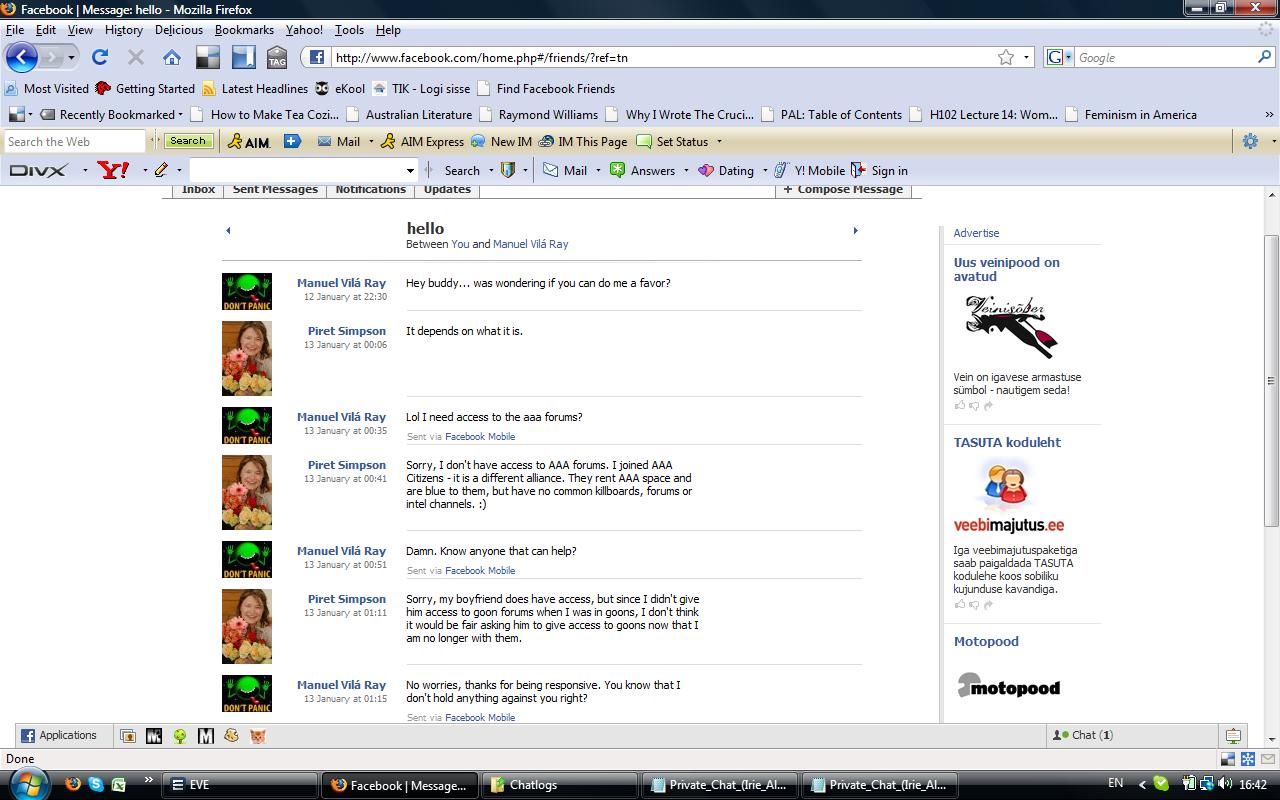Click the Motopood ad title link
The width and height of the screenshot is (1280, 800).
(x=986, y=642)
